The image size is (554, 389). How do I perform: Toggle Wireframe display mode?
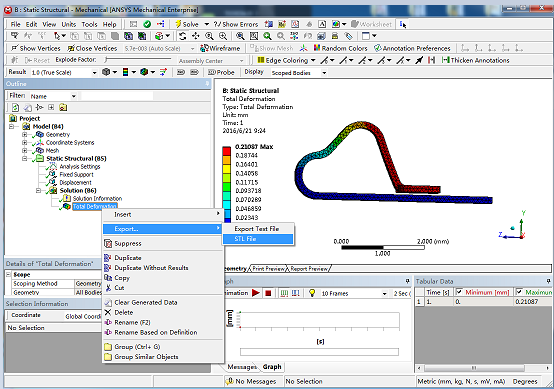pos(220,48)
